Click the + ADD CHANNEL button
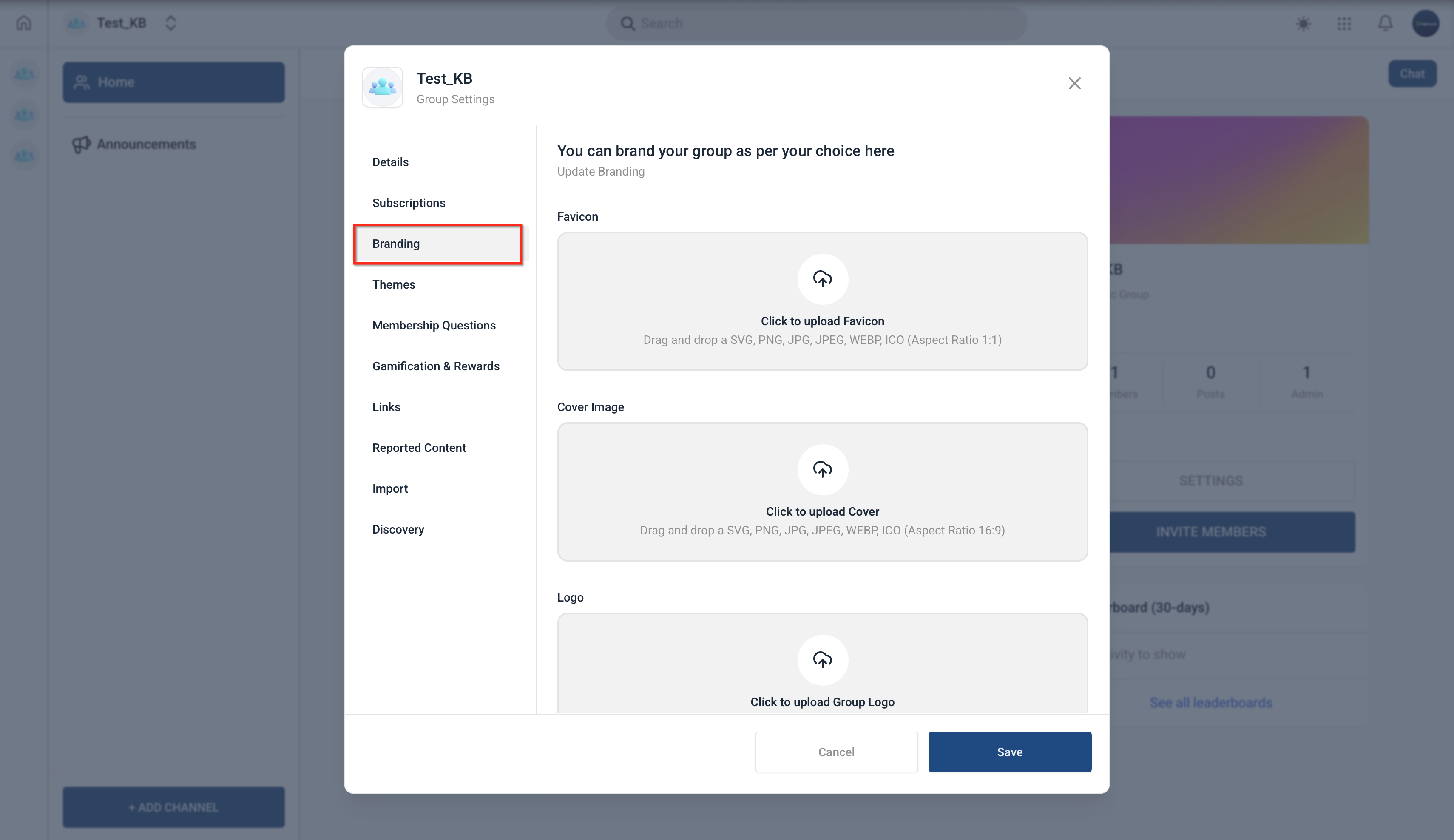 pyautogui.click(x=173, y=807)
